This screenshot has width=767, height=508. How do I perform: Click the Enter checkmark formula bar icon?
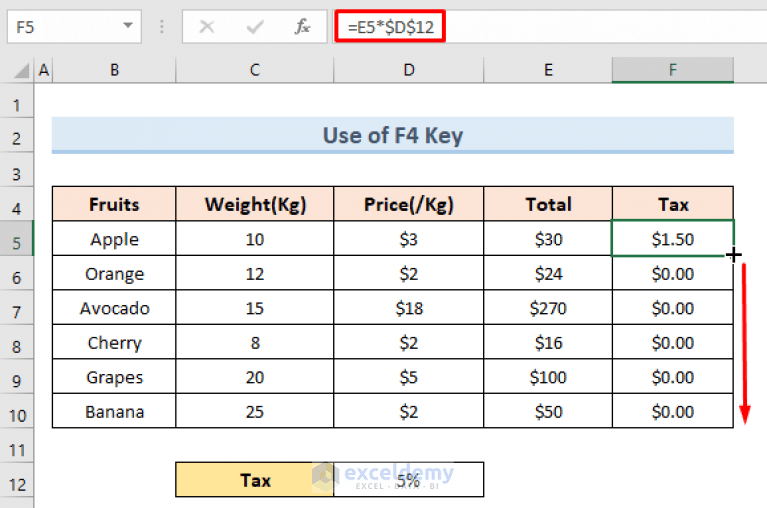[255, 26]
